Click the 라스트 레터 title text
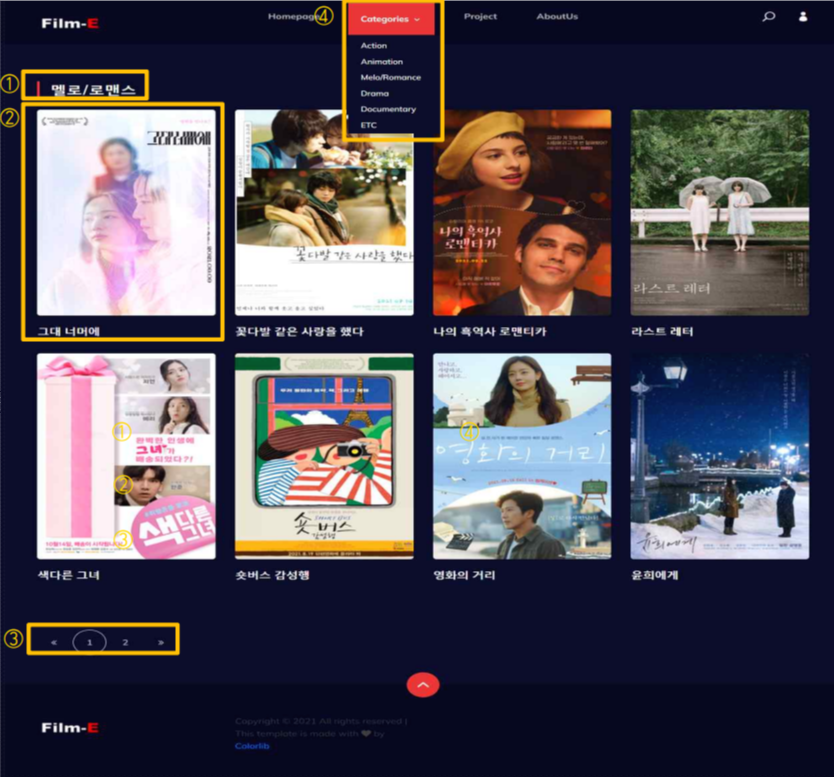The image size is (834, 777). click(662, 332)
